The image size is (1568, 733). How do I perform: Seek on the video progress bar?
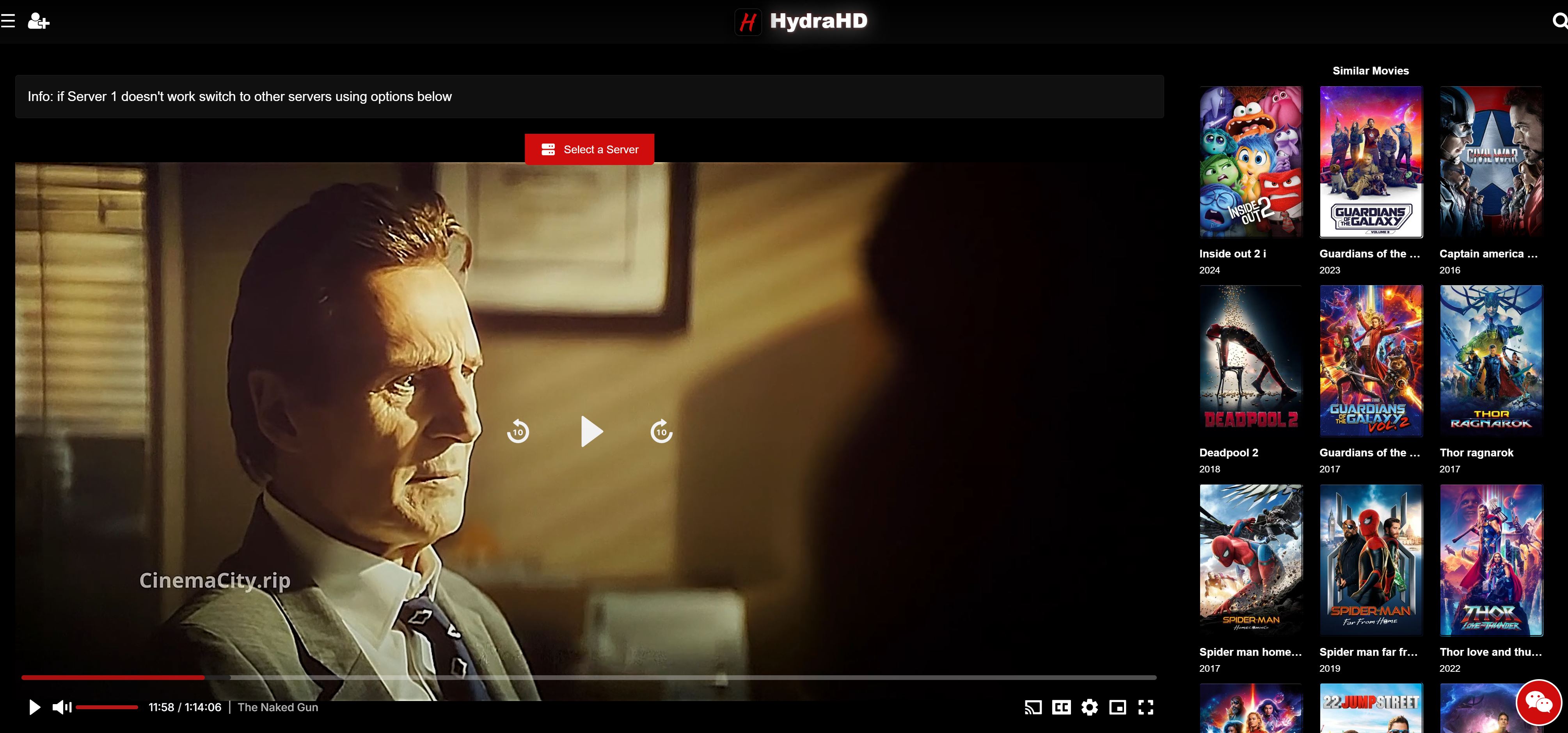point(589,677)
